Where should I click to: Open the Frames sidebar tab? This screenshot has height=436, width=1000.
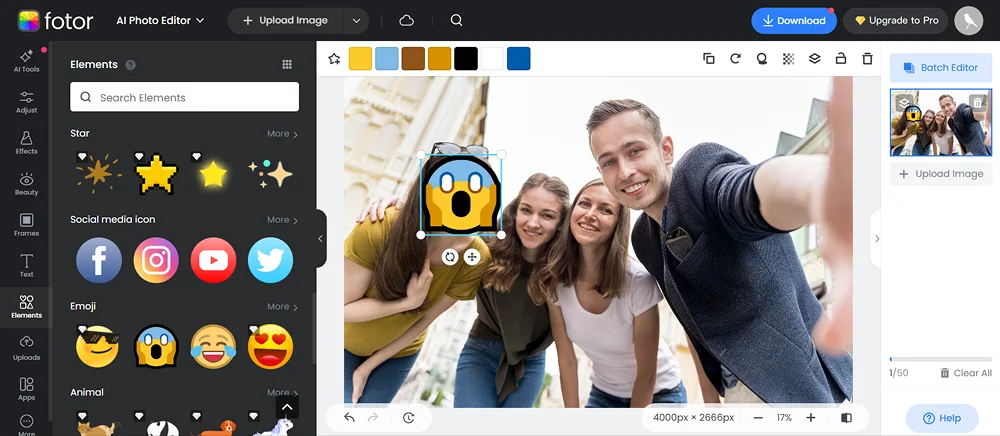point(27,224)
